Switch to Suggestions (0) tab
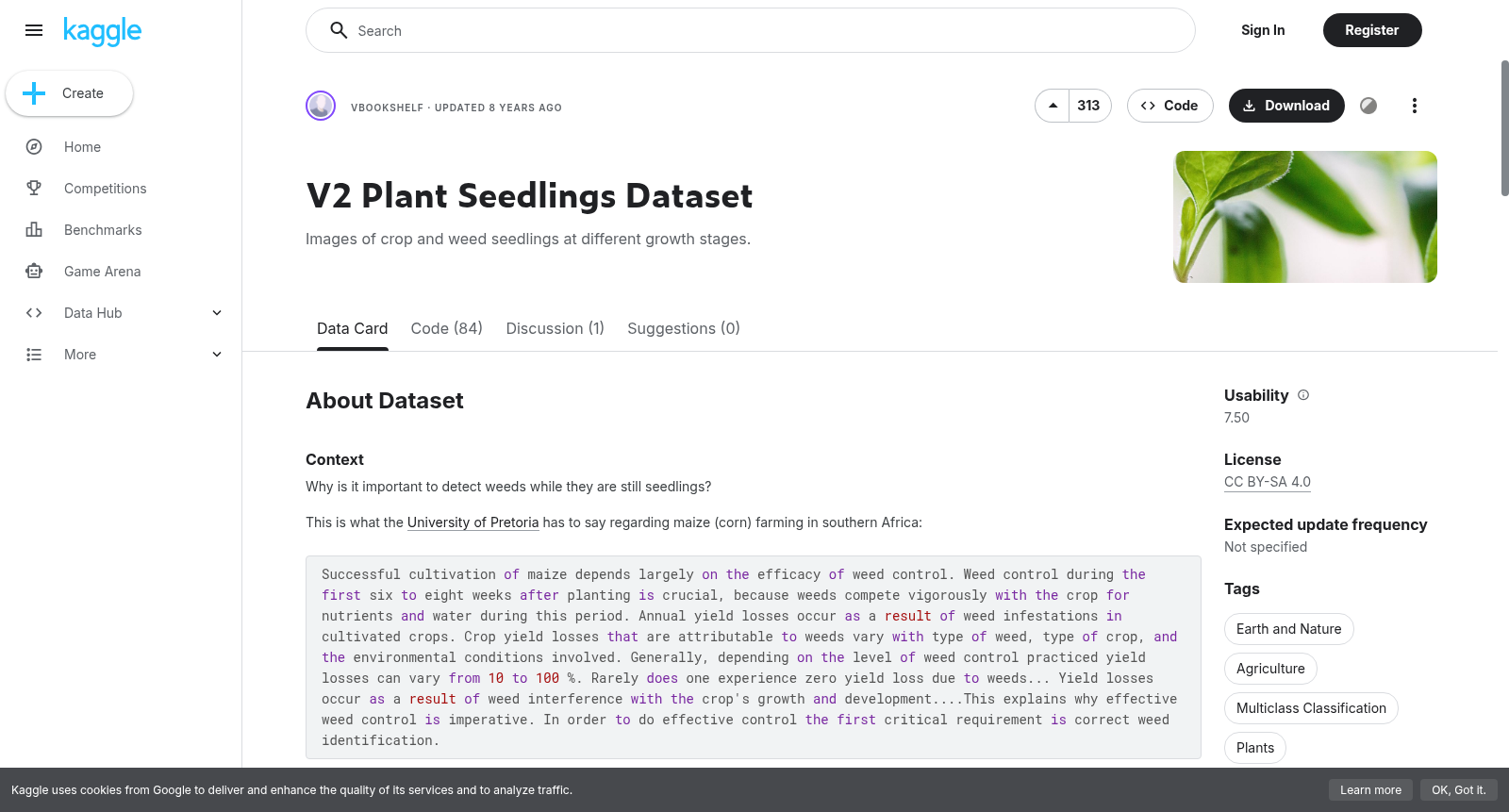Image resolution: width=1509 pixels, height=812 pixels. click(684, 328)
